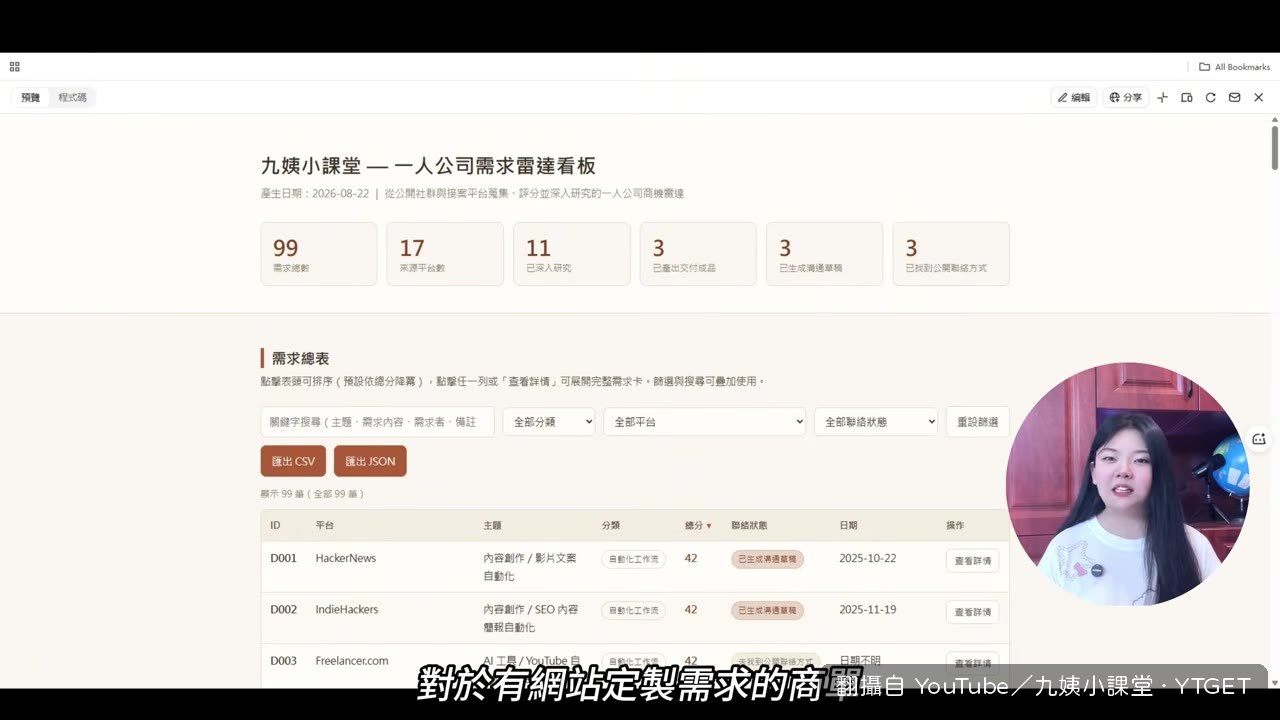Click the 自動化工作流 tag in row D001
Screen dimensions: 1280x720
pyautogui.click(x=633, y=559)
